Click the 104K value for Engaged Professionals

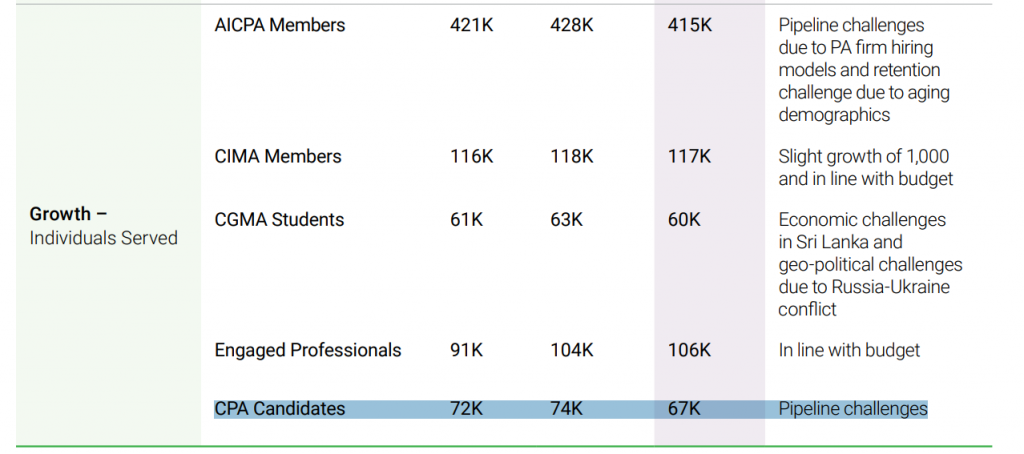coord(572,351)
